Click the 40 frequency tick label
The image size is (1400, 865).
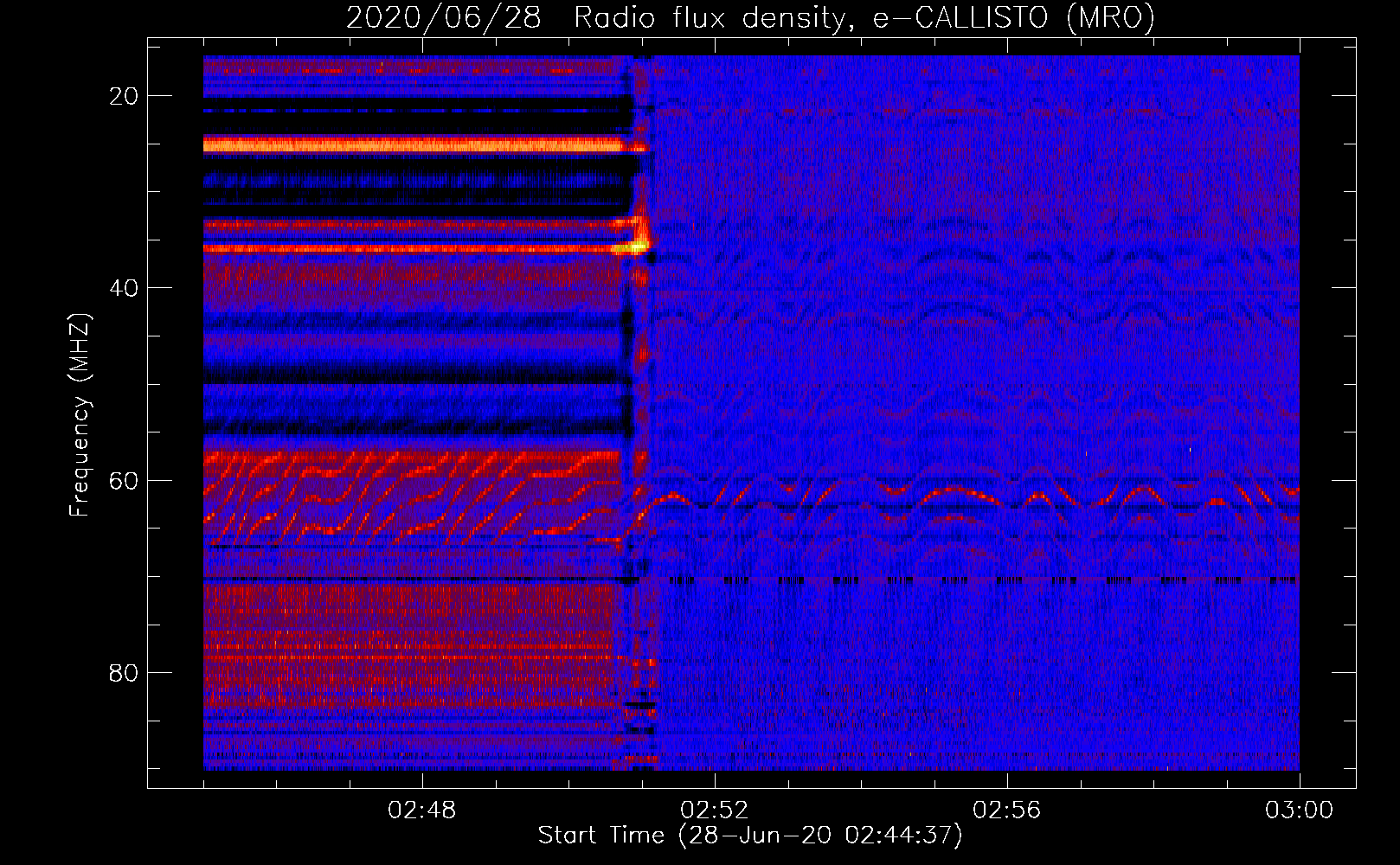(124, 288)
